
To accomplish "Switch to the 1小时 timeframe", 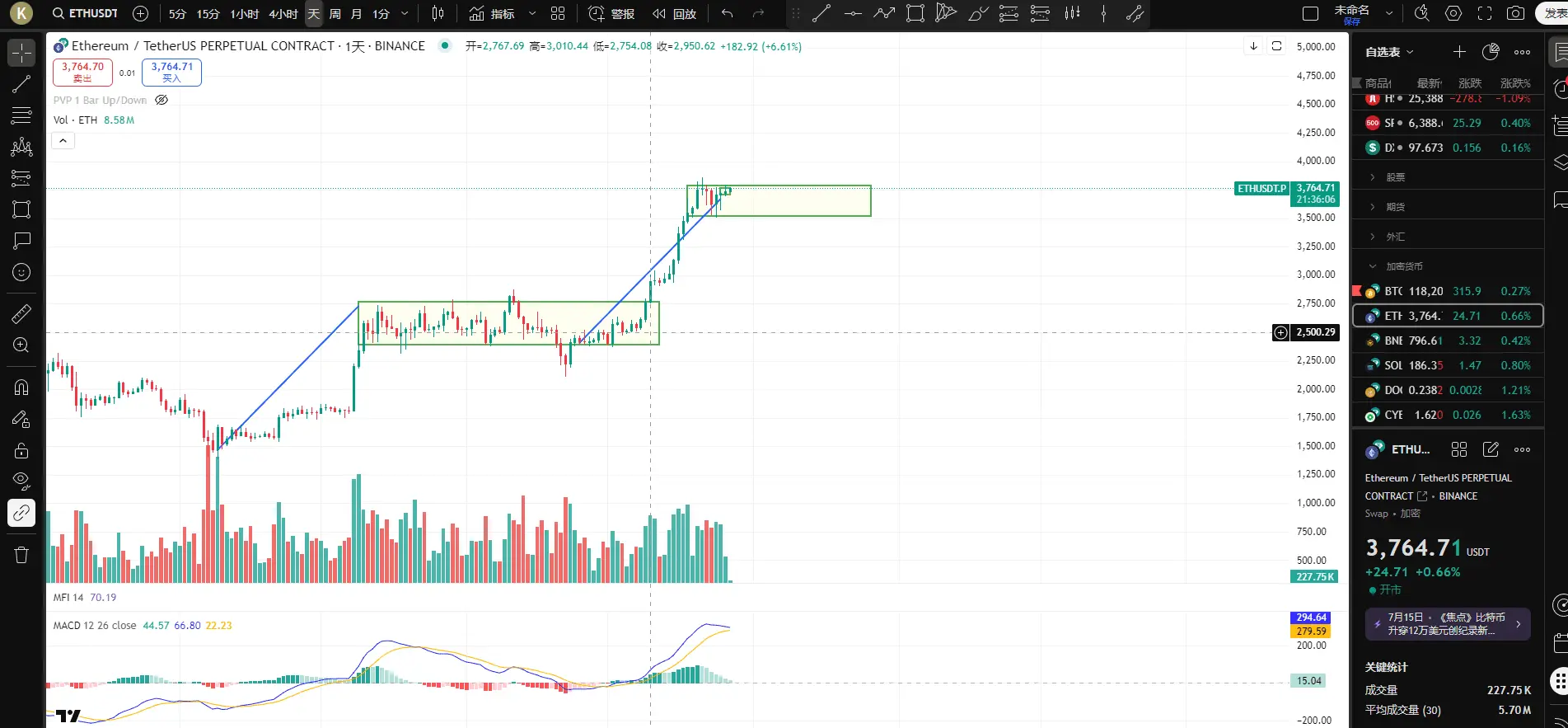I will [244, 14].
